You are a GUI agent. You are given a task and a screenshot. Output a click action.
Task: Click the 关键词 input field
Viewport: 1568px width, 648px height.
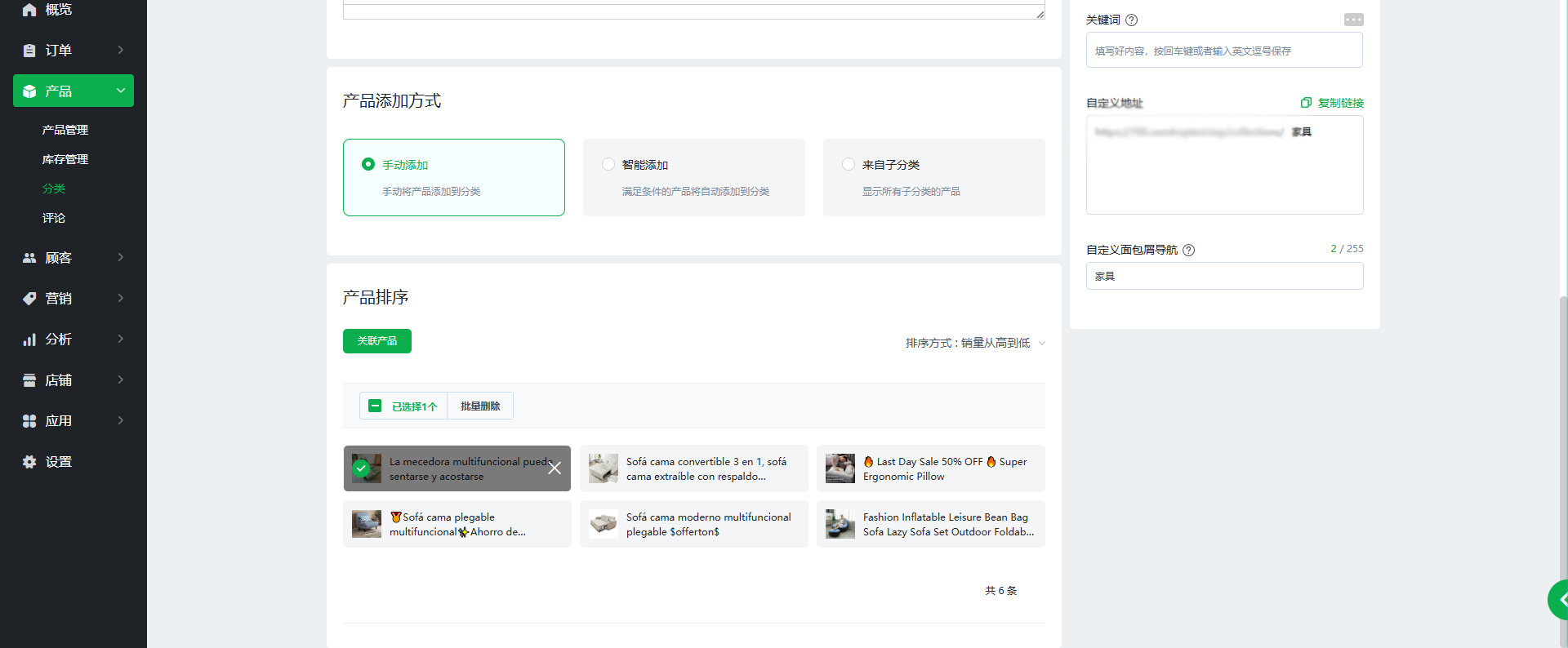coord(1223,51)
